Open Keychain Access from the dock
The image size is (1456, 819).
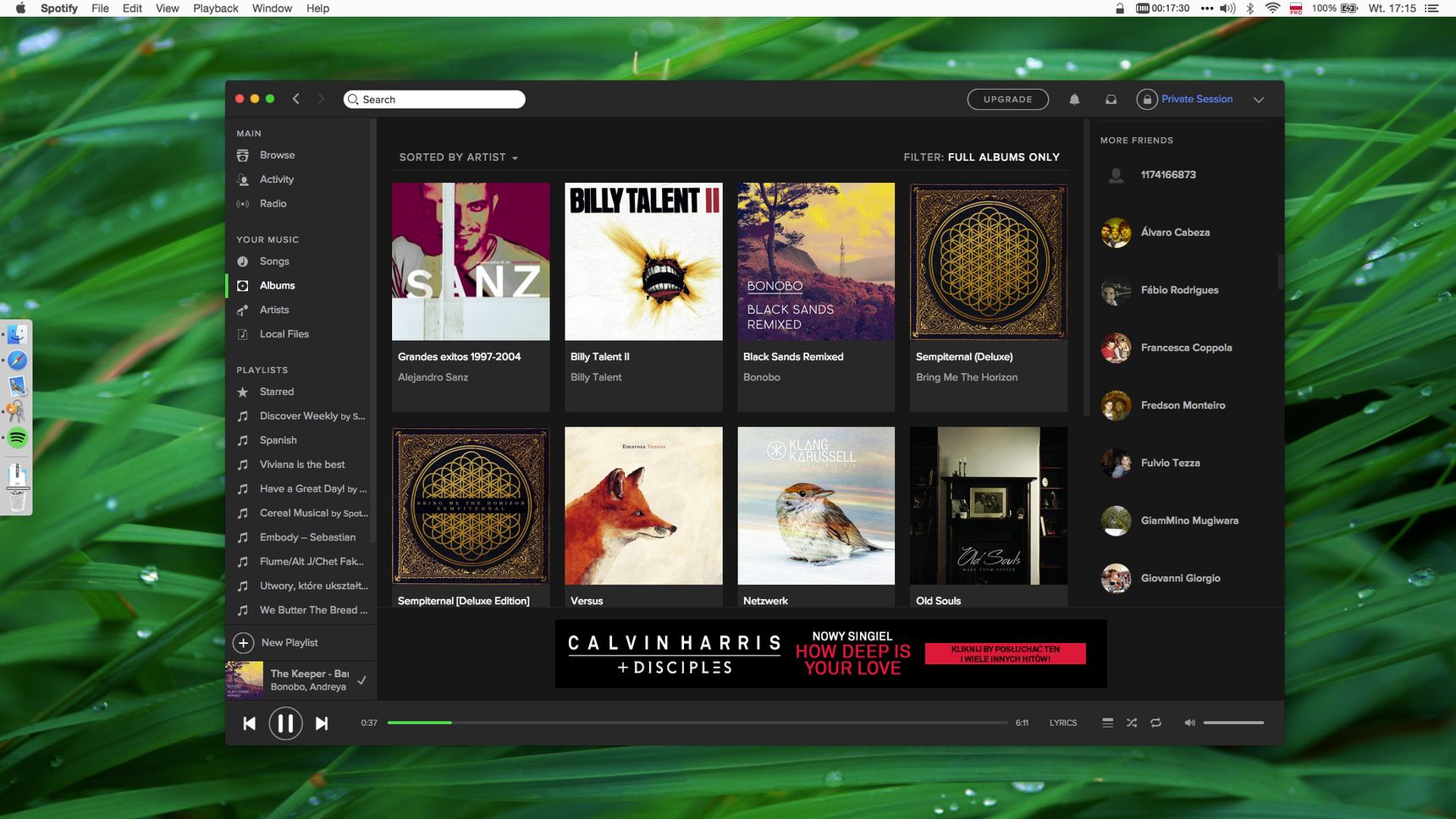click(17, 412)
